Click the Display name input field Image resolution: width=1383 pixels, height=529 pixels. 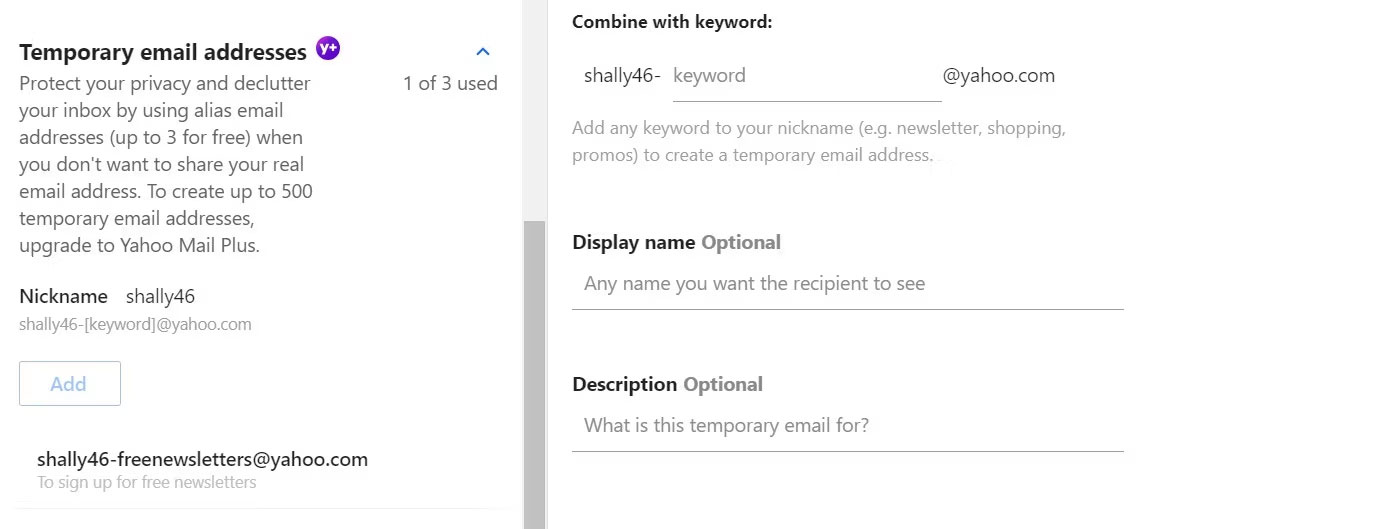tap(848, 284)
